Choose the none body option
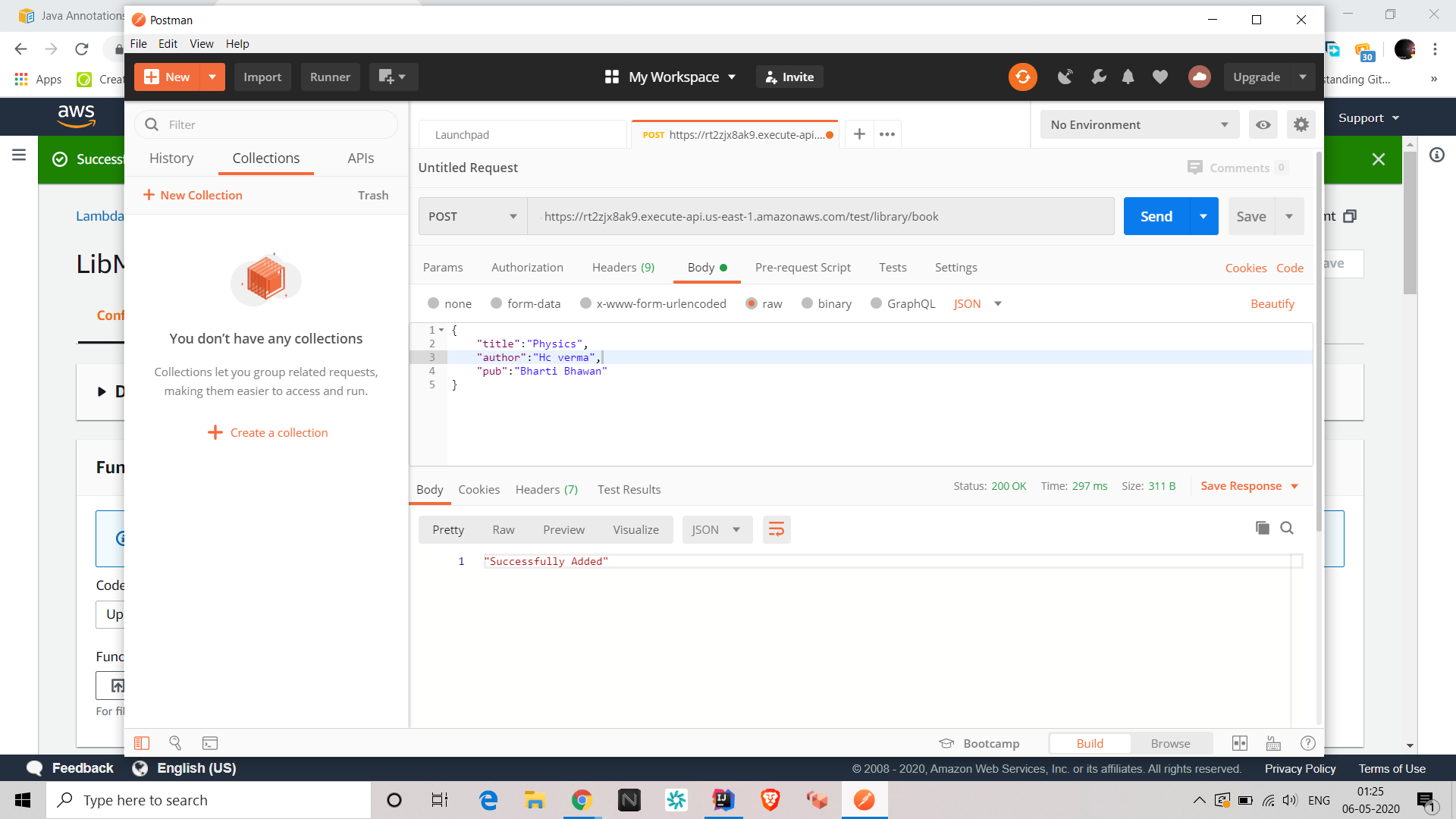The width and height of the screenshot is (1456, 819). click(x=434, y=303)
